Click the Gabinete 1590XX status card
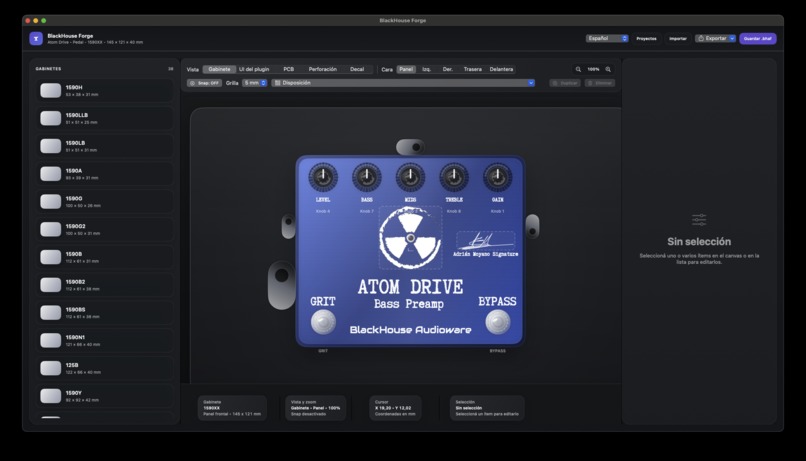 coord(232,408)
